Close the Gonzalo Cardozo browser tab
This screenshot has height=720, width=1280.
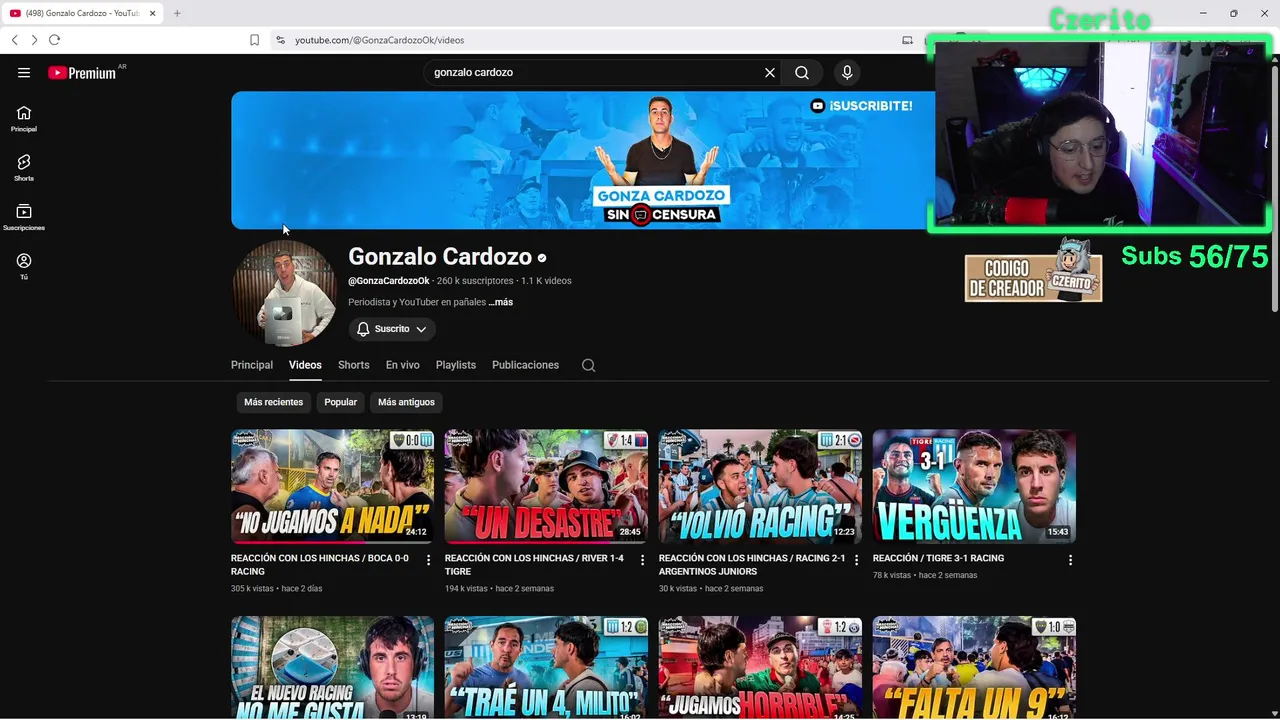[152, 13]
